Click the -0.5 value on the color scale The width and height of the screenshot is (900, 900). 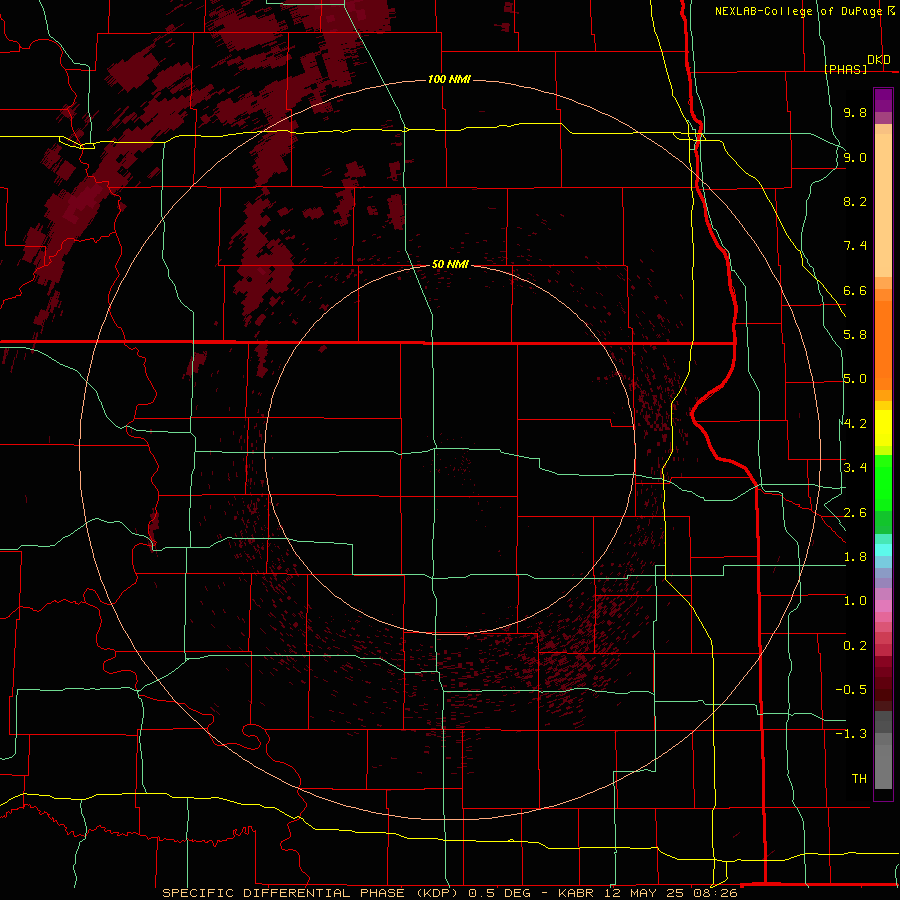coord(851,690)
